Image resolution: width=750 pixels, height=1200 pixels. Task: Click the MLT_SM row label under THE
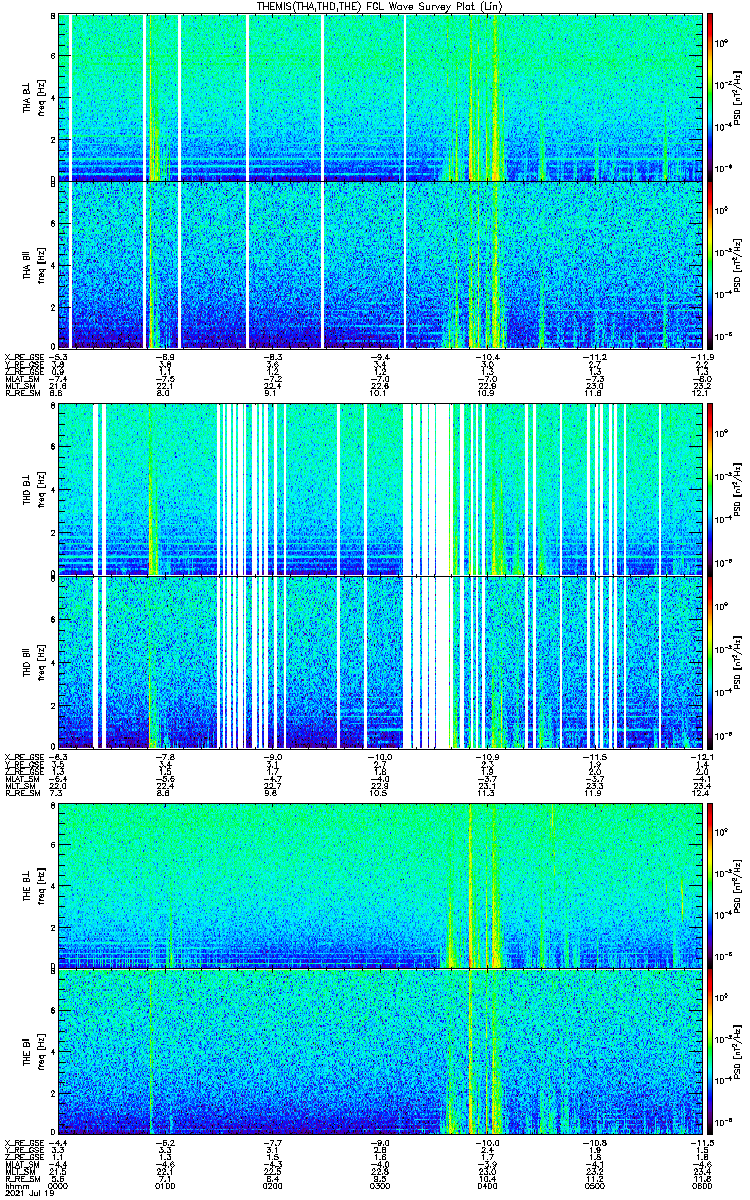(x=20, y=1171)
